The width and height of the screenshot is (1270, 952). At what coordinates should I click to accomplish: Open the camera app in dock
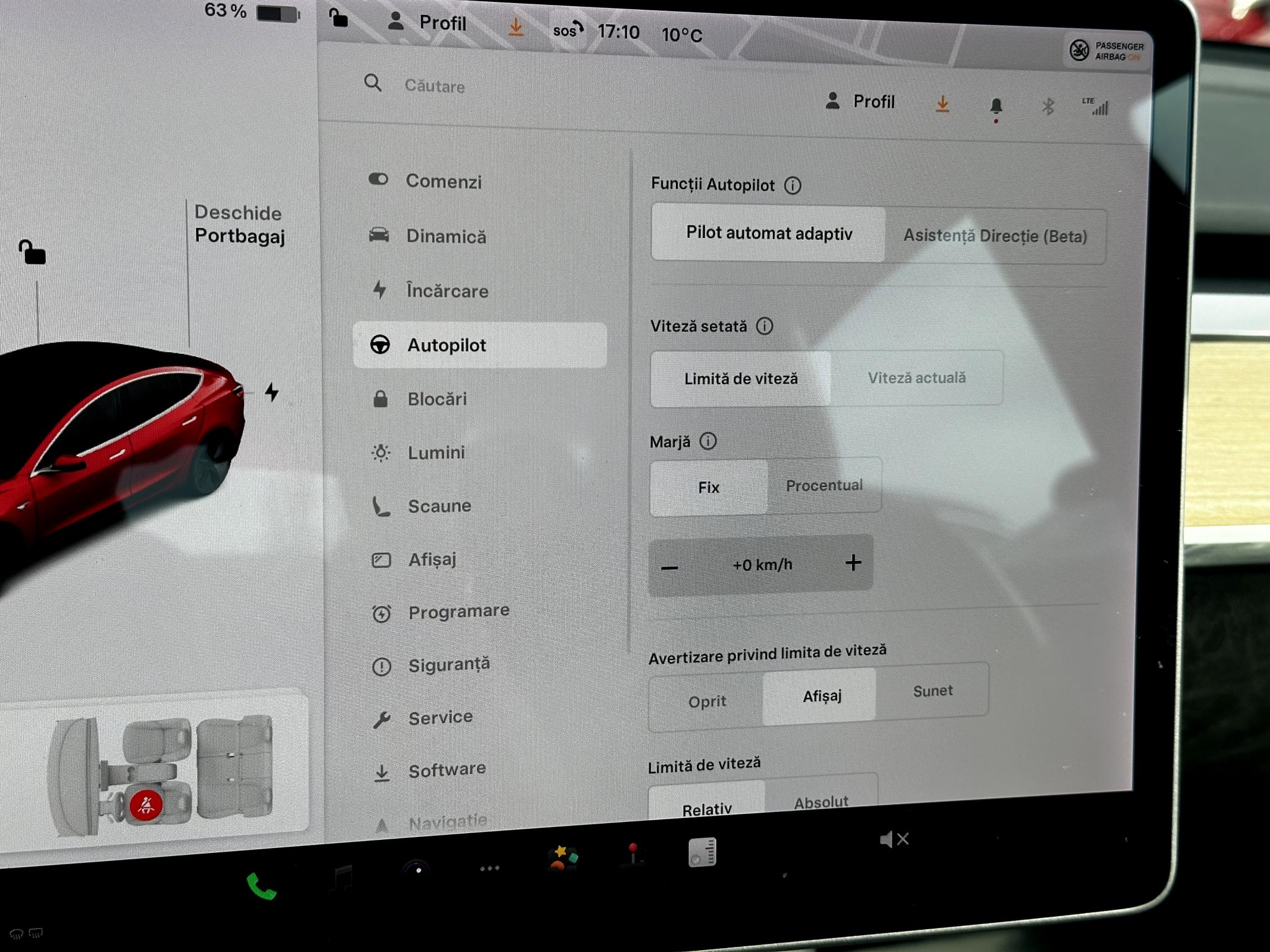417,869
